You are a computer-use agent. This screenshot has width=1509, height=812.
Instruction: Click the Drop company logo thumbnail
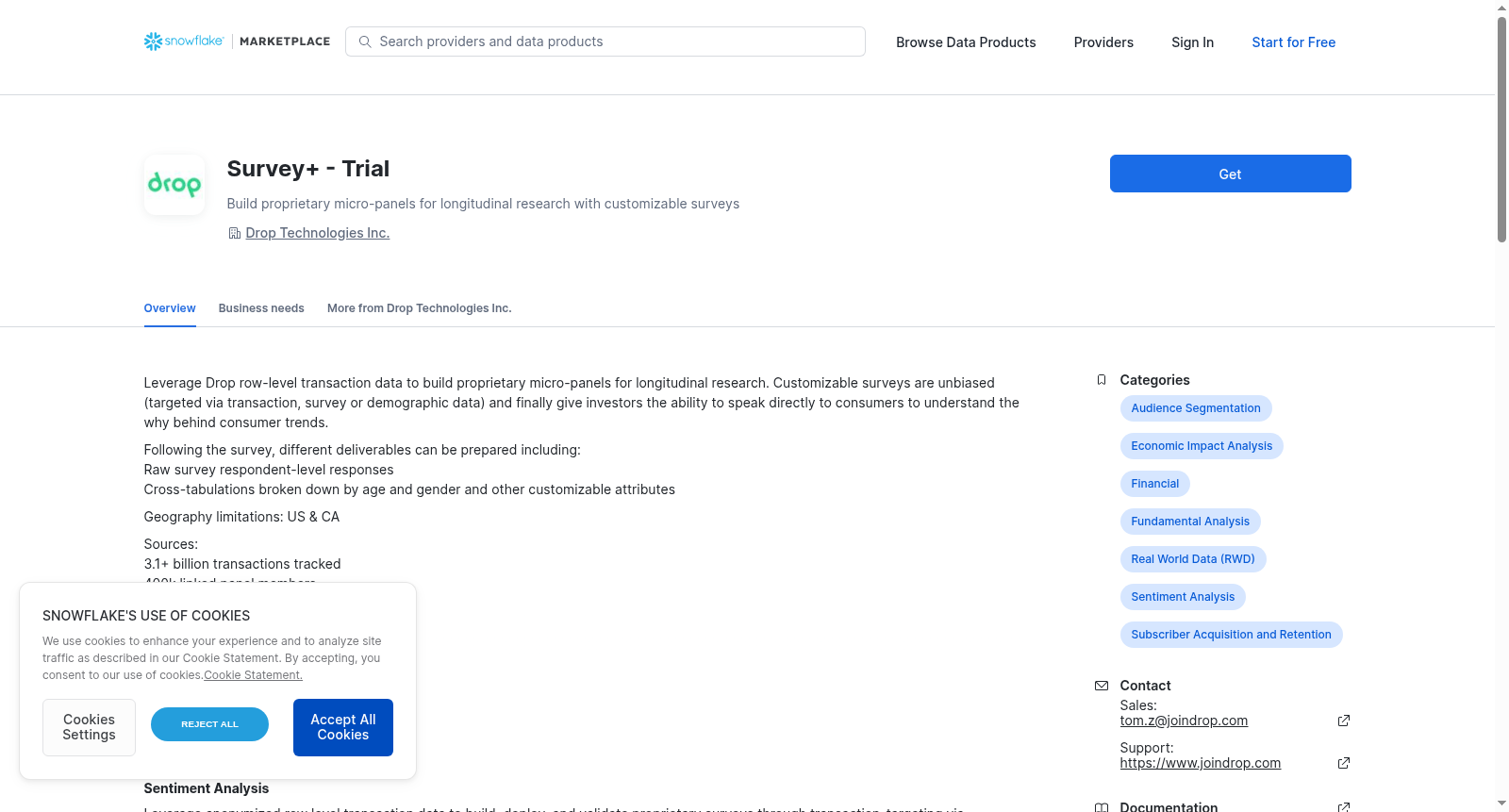pyautogui.click(x=174, y=185)
